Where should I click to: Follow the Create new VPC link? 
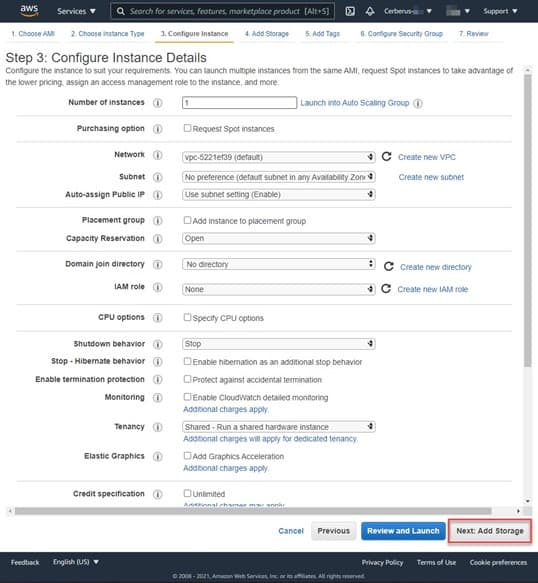coord(426,157)
